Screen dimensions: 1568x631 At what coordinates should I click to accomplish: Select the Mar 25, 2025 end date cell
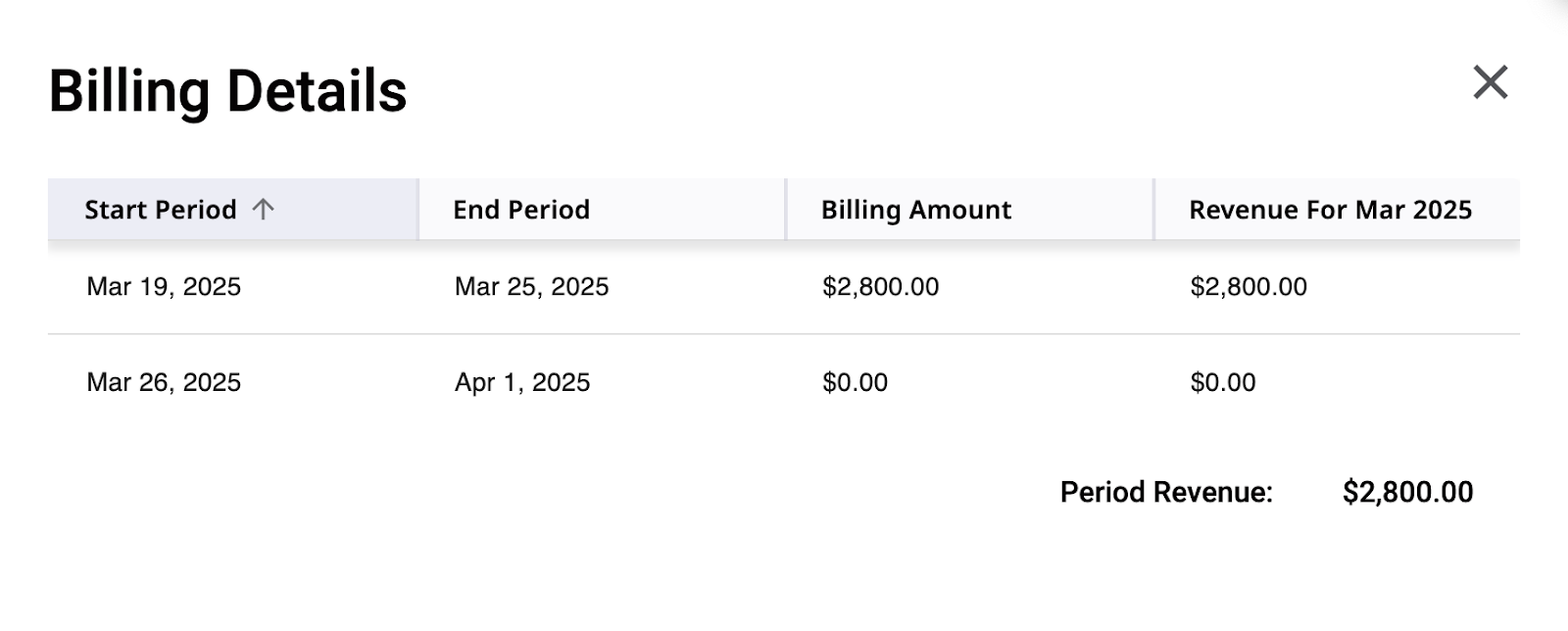[531, 287]
